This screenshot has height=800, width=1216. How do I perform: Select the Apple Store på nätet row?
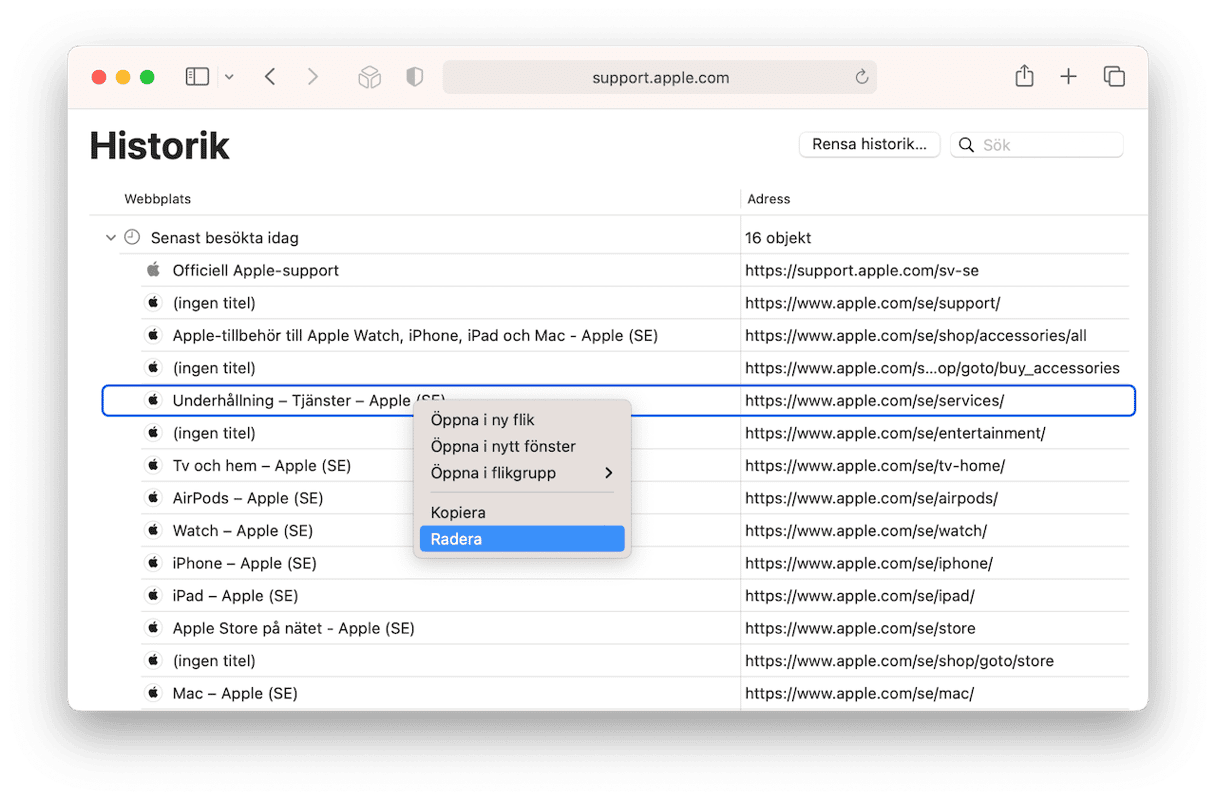[x=635, y=628]
